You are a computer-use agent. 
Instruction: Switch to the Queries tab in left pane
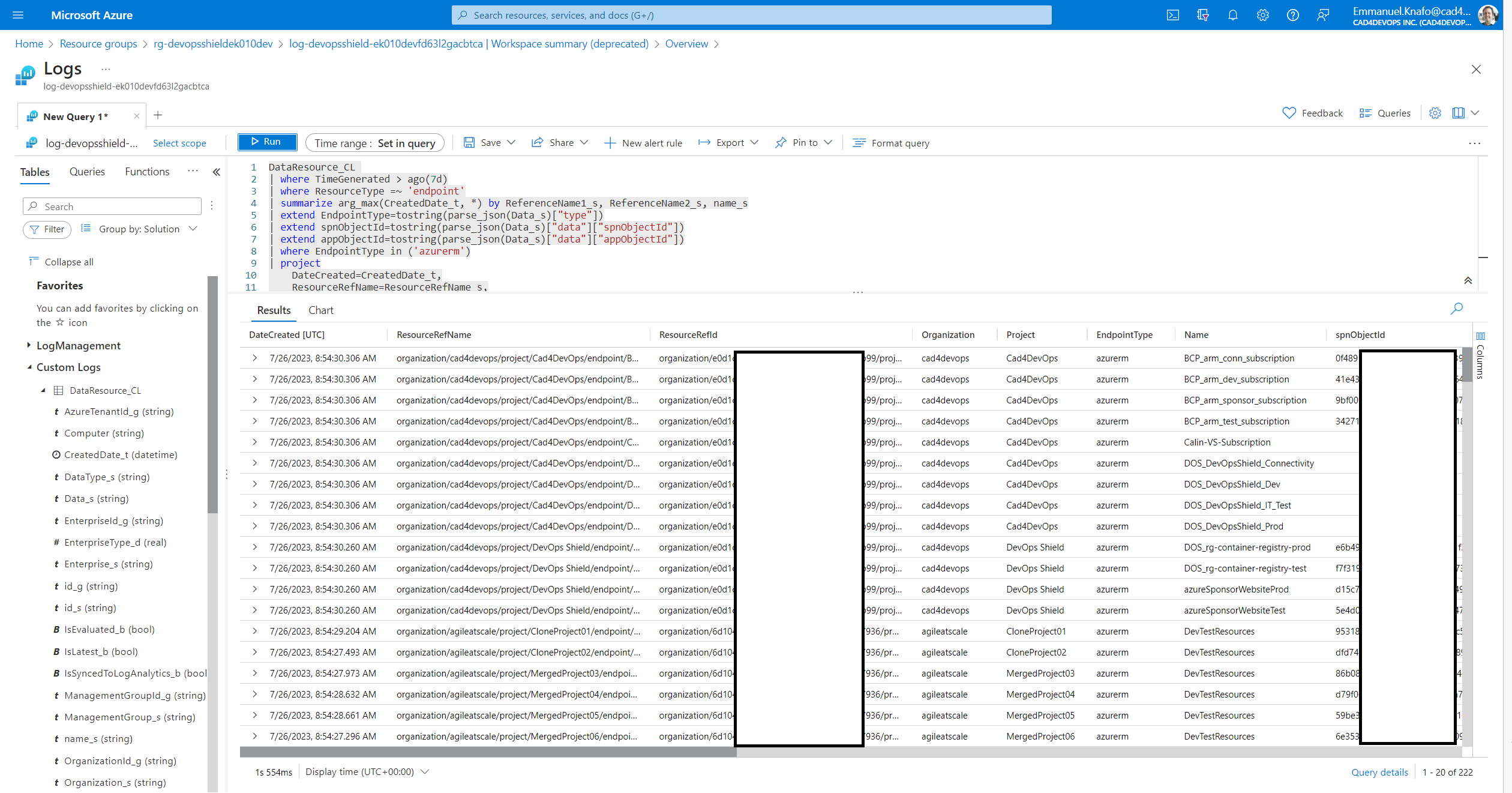tap(87, 172)
